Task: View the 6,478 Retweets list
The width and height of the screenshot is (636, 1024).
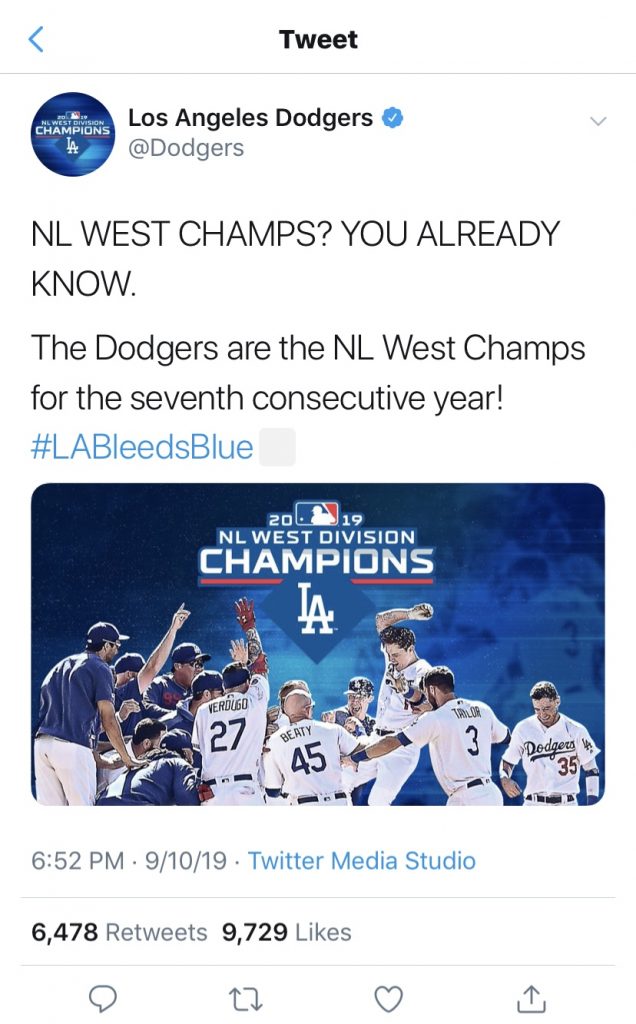Action: (x=119, y=932)
